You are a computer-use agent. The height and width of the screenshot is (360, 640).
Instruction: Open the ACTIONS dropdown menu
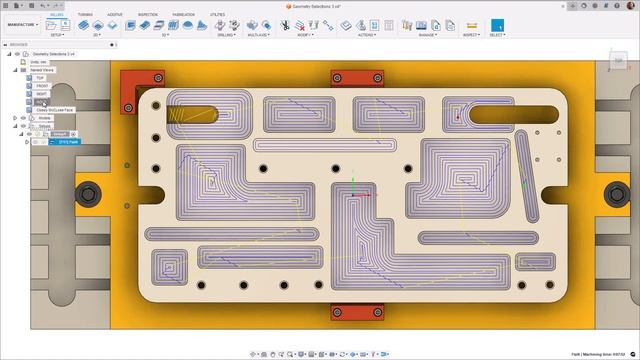[x=367, y=35]
